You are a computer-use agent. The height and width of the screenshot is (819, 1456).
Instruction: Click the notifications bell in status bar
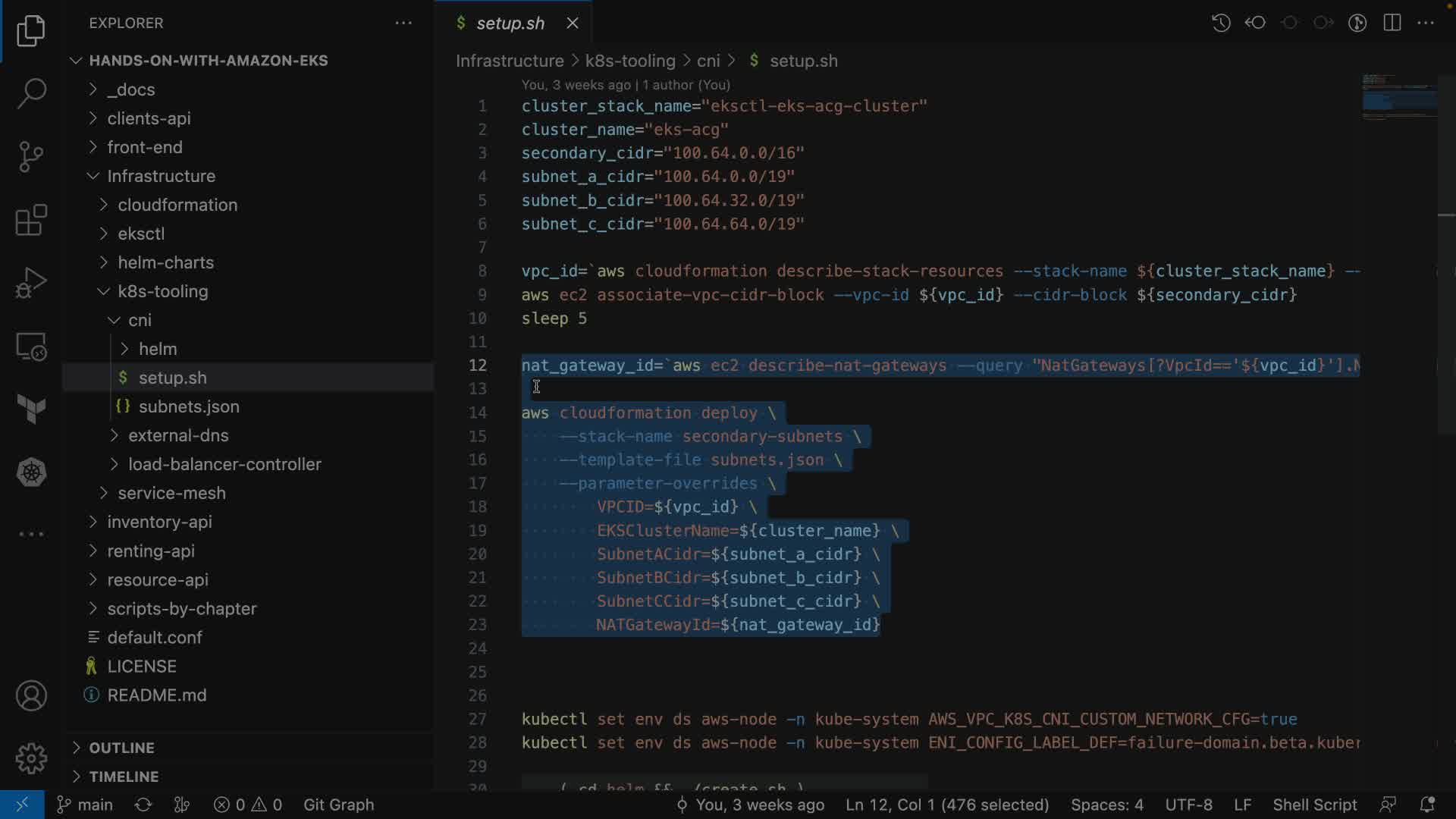[x=1427, y=805]
